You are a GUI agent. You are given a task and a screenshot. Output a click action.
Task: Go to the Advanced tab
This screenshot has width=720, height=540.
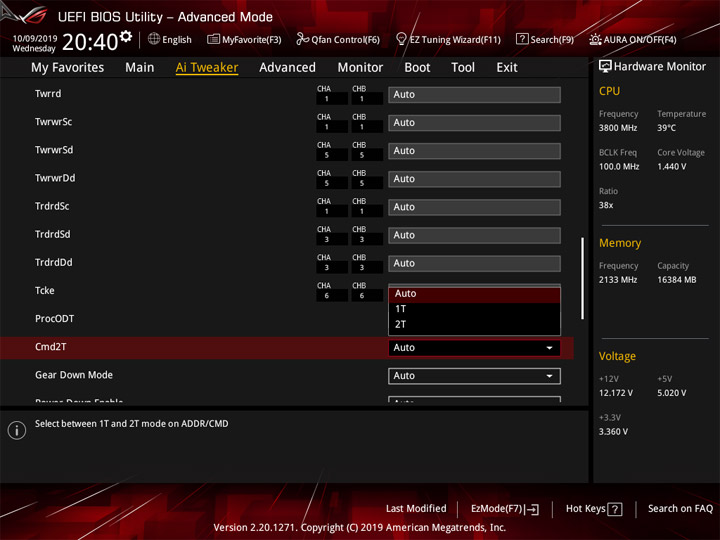pyautogui.click(x=287, y=68)
